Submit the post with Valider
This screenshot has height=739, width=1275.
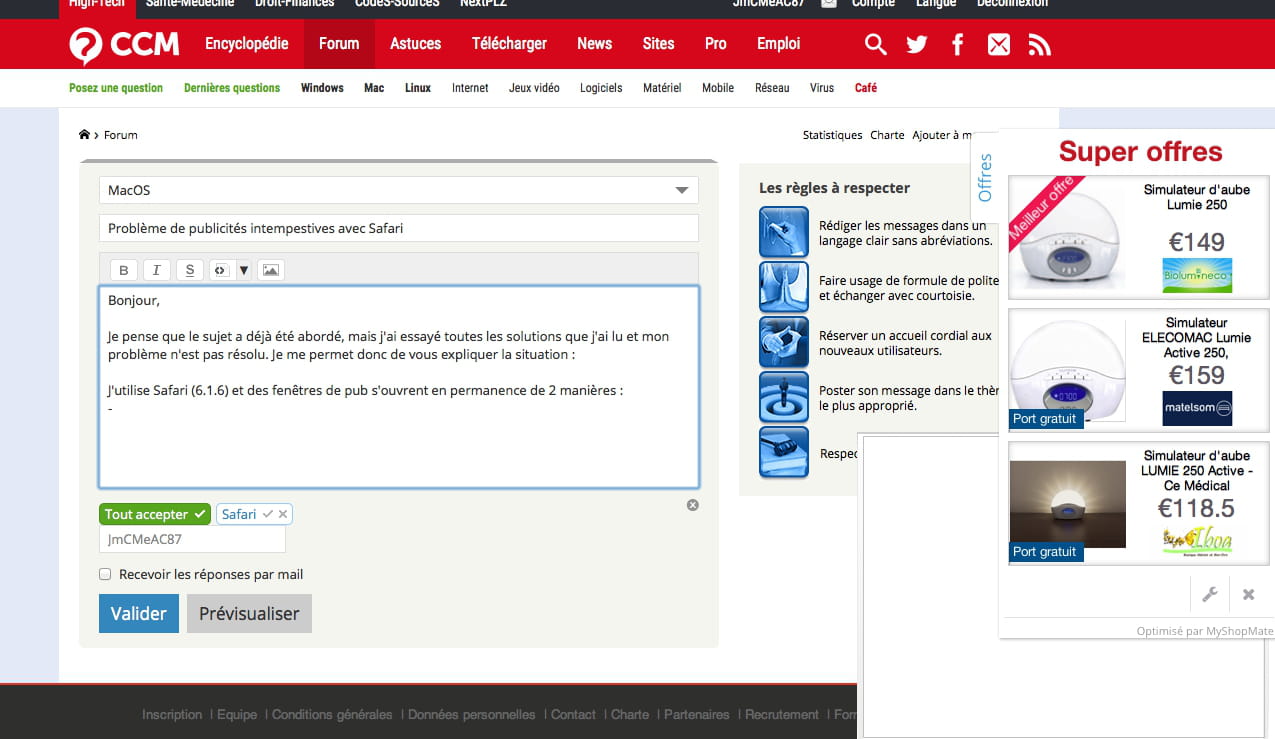point(139,614)
